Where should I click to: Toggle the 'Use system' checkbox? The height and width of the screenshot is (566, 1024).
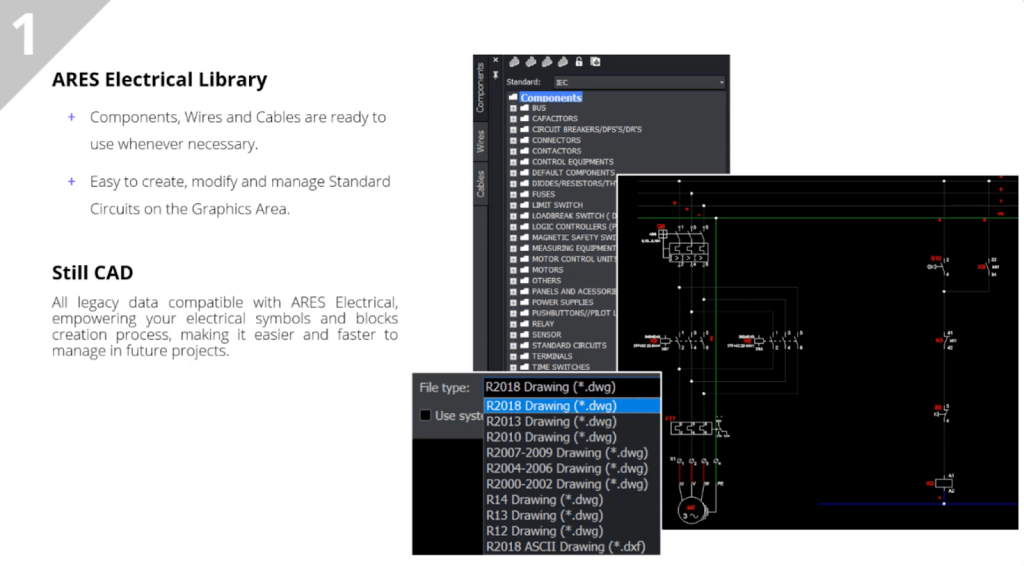click(426, 415)
